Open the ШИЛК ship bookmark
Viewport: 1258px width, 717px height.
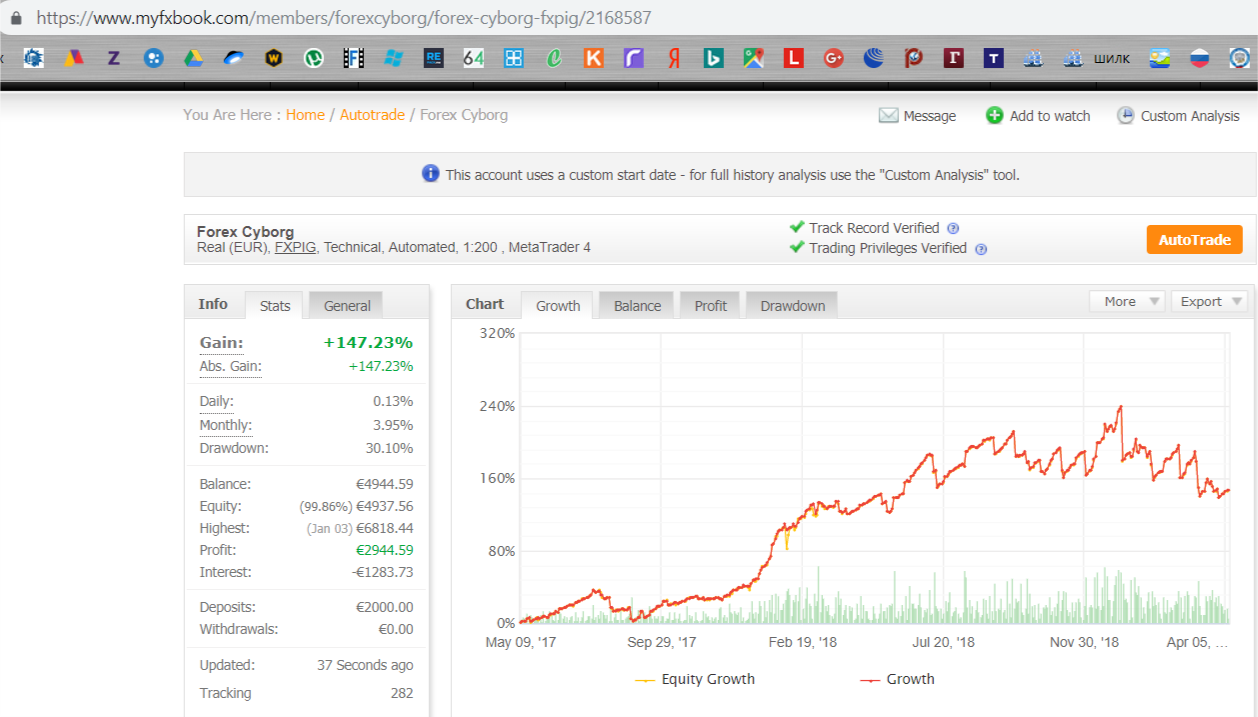[x=1097, y=58]
